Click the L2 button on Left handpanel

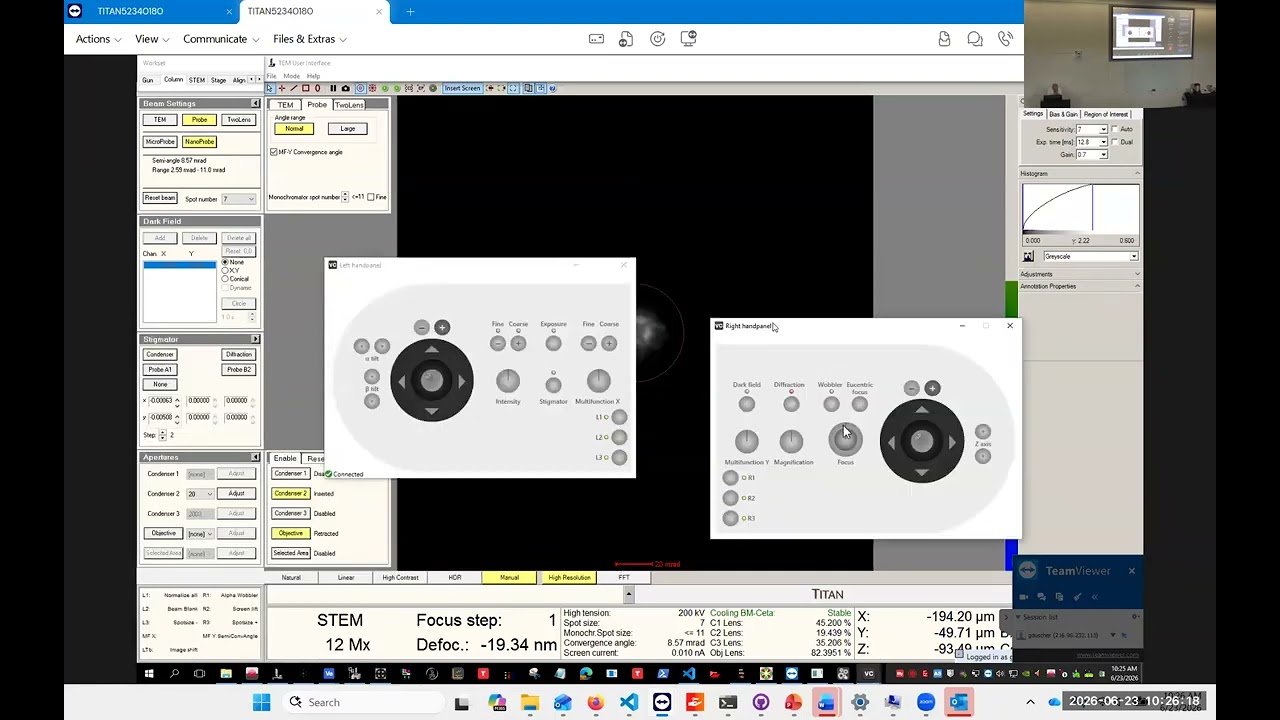(x=619, y=437)
